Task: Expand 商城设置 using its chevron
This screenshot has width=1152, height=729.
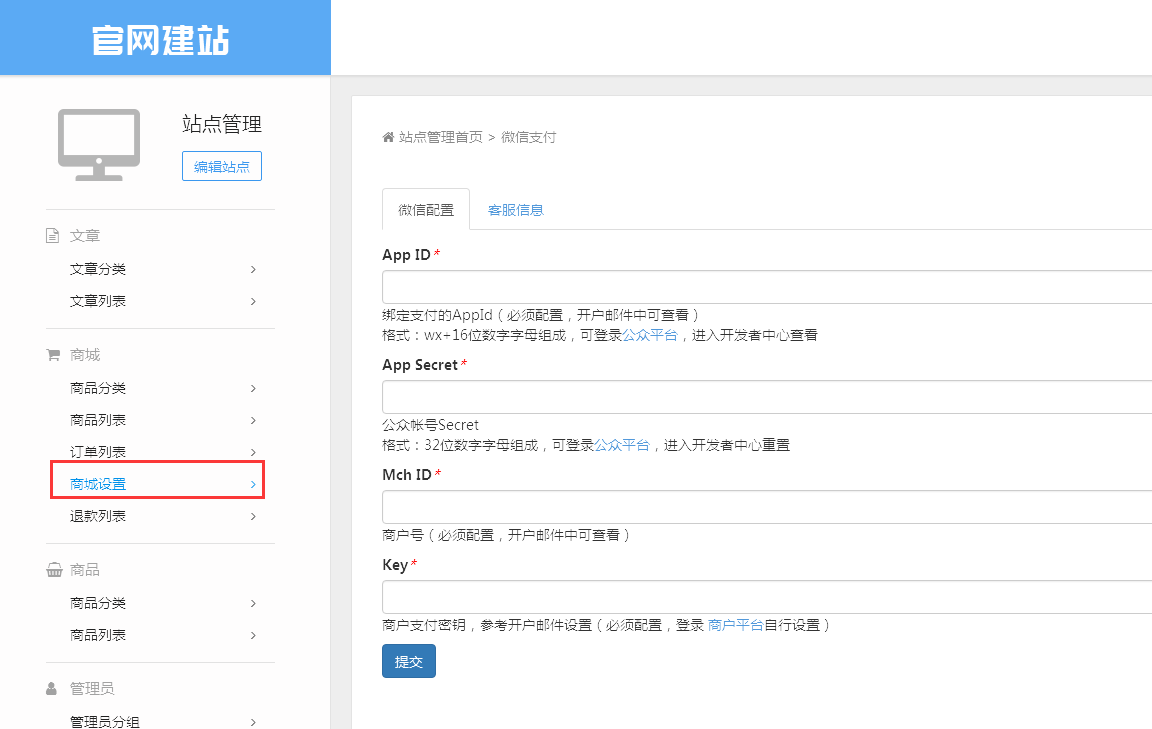Action: 253,485
